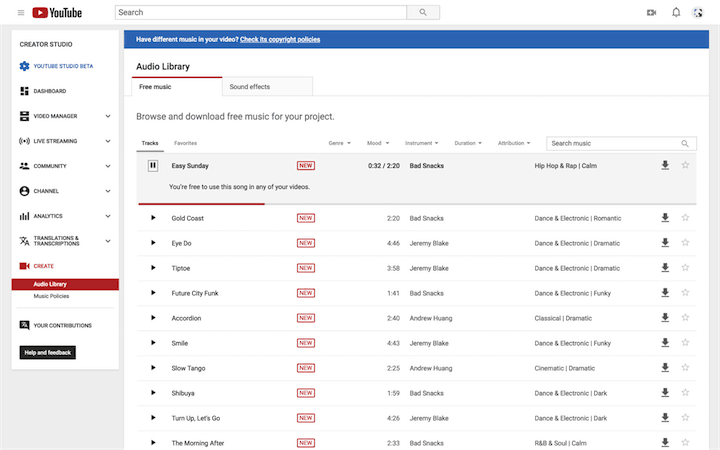The height and width of the screenshot is (450, 720).
Task: Play the Eye Do track
Action: coord(153,243)
